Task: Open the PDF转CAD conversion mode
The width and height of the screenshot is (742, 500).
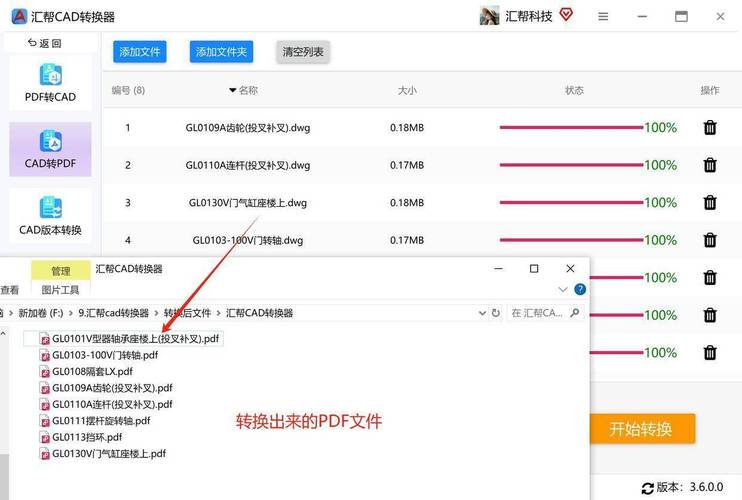Action: tap(50, 83)
